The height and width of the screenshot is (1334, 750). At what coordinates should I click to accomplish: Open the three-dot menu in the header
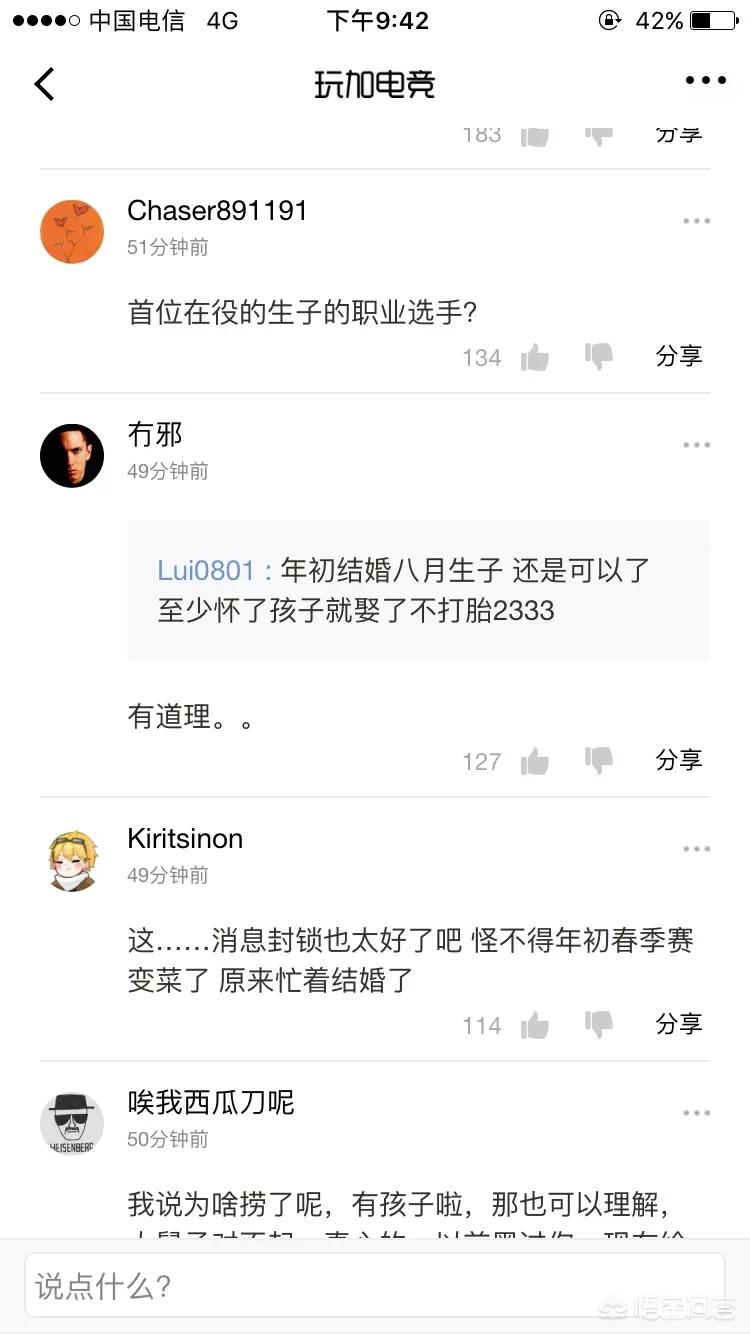(x=705, y=81)
